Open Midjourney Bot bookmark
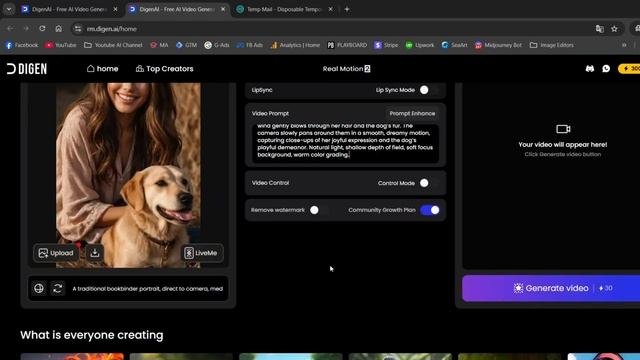 pyautogui.click(x=498, y=45)
